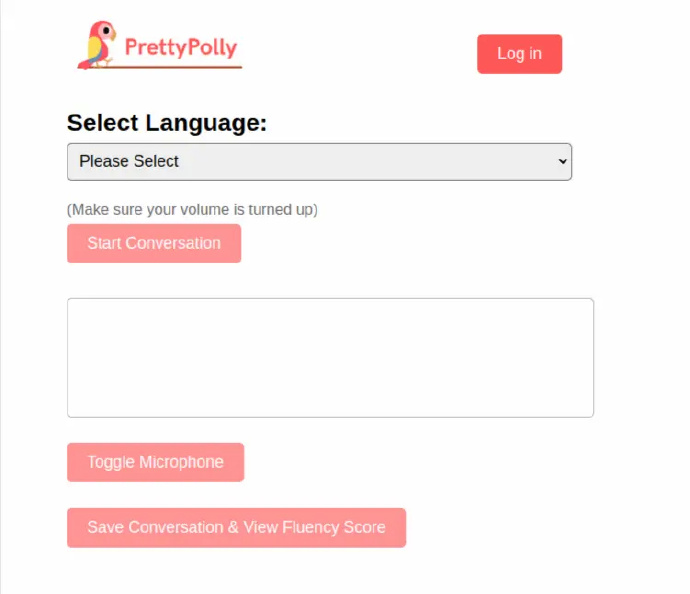Click the Microphone word on toggle button
Image resolution: width=690 pixels, height=594 pixels.
click(181, 462)
